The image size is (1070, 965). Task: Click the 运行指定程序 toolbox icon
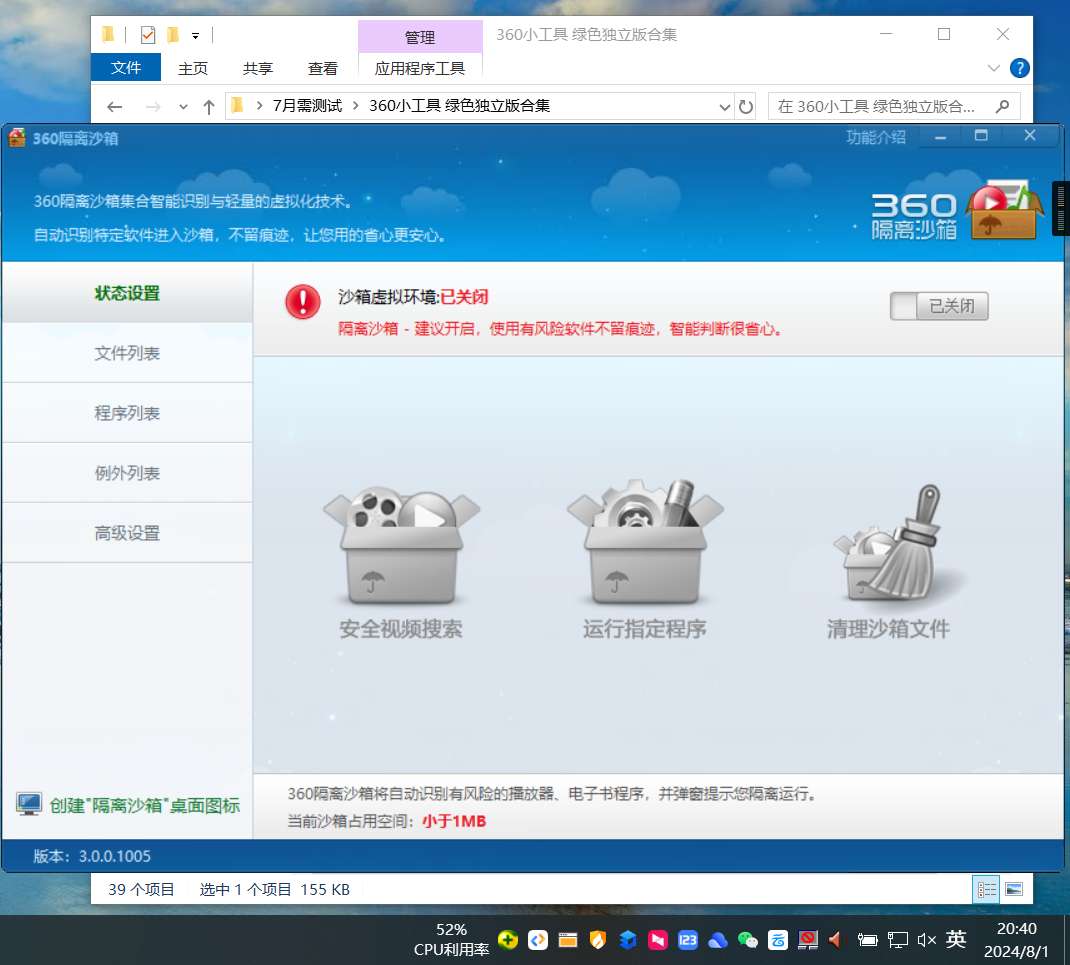coord(645,543)
